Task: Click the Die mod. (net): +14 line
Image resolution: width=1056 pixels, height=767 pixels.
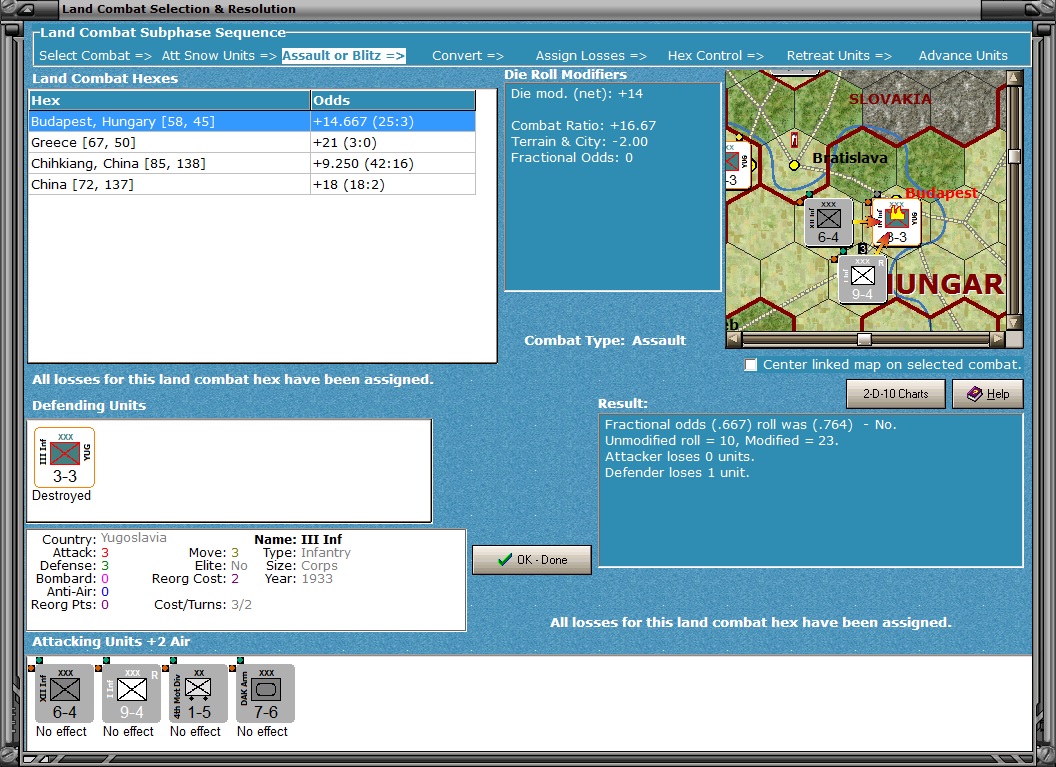Action: click(576, 94)
